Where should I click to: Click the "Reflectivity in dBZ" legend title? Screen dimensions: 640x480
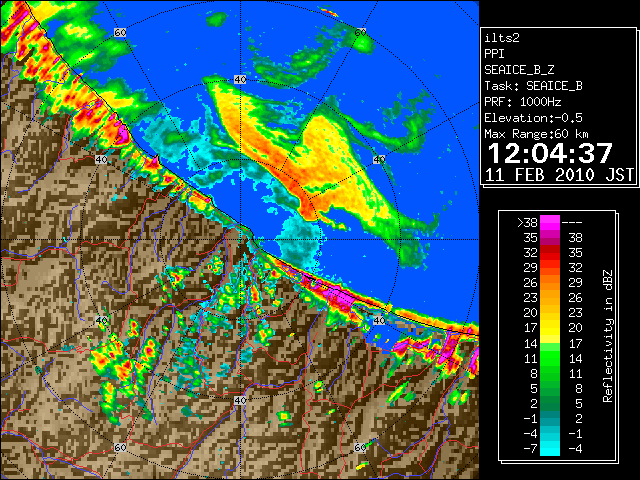(608, 336)
